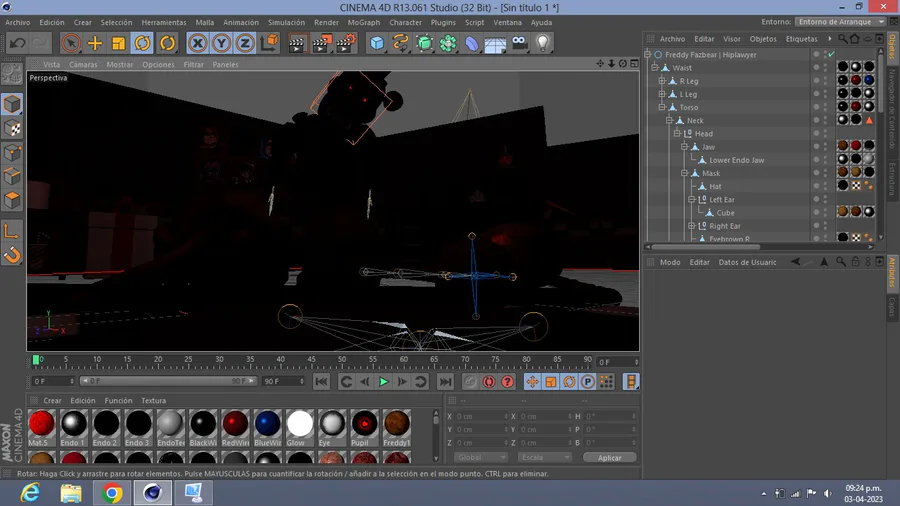Click frame 45 on the timeline
This screenshot has height=506, width=900.
311,360
